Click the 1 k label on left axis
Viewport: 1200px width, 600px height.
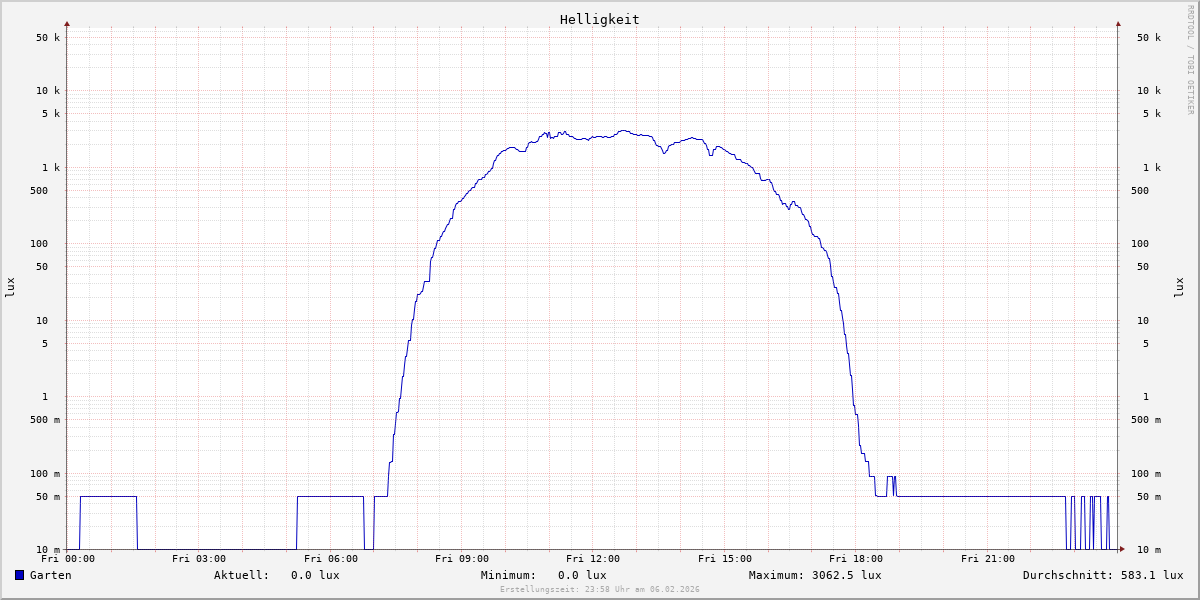pyautogui.click(x=50, y=167)
